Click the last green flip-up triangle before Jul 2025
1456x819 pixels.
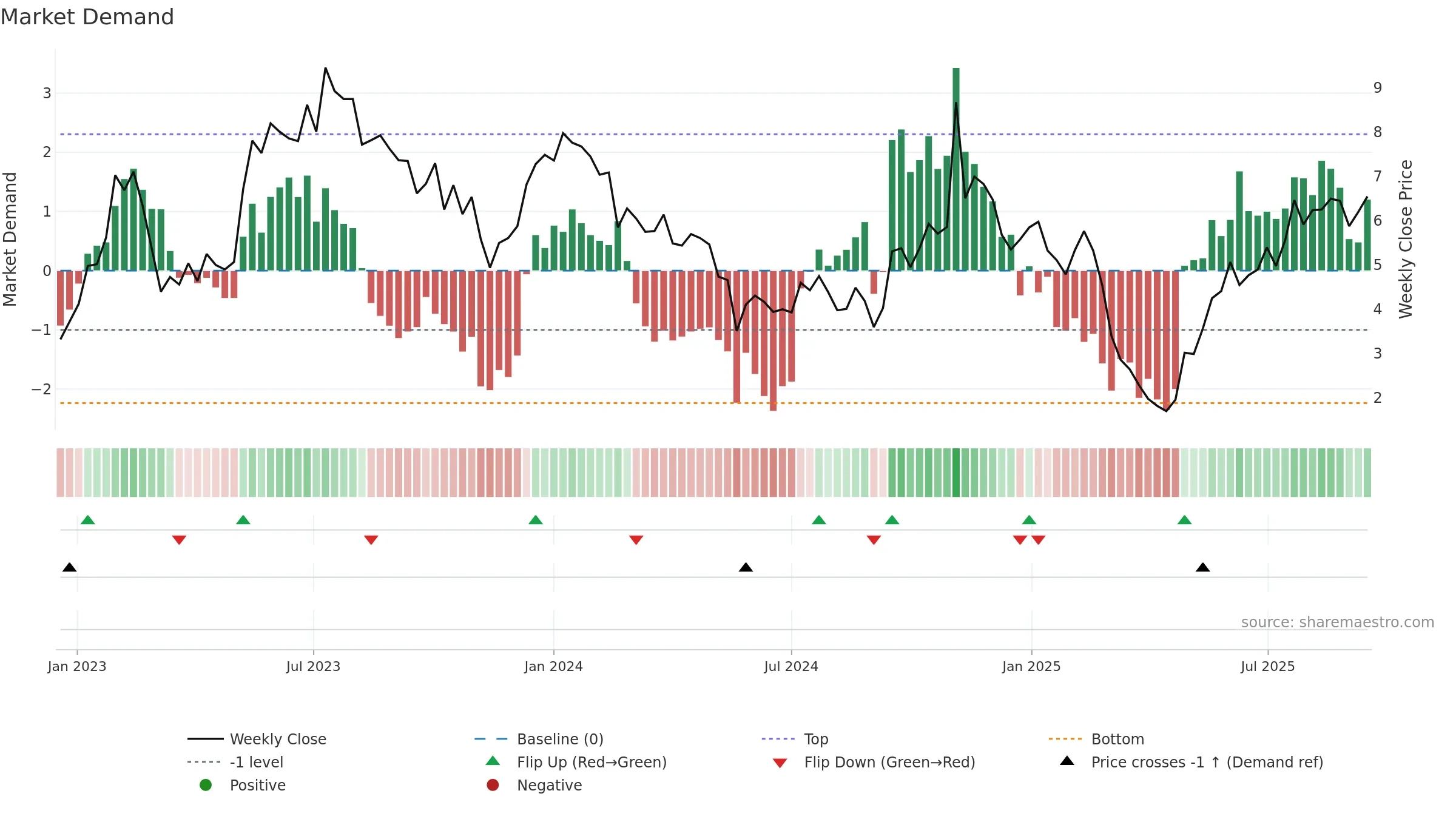coord(1185,520)
